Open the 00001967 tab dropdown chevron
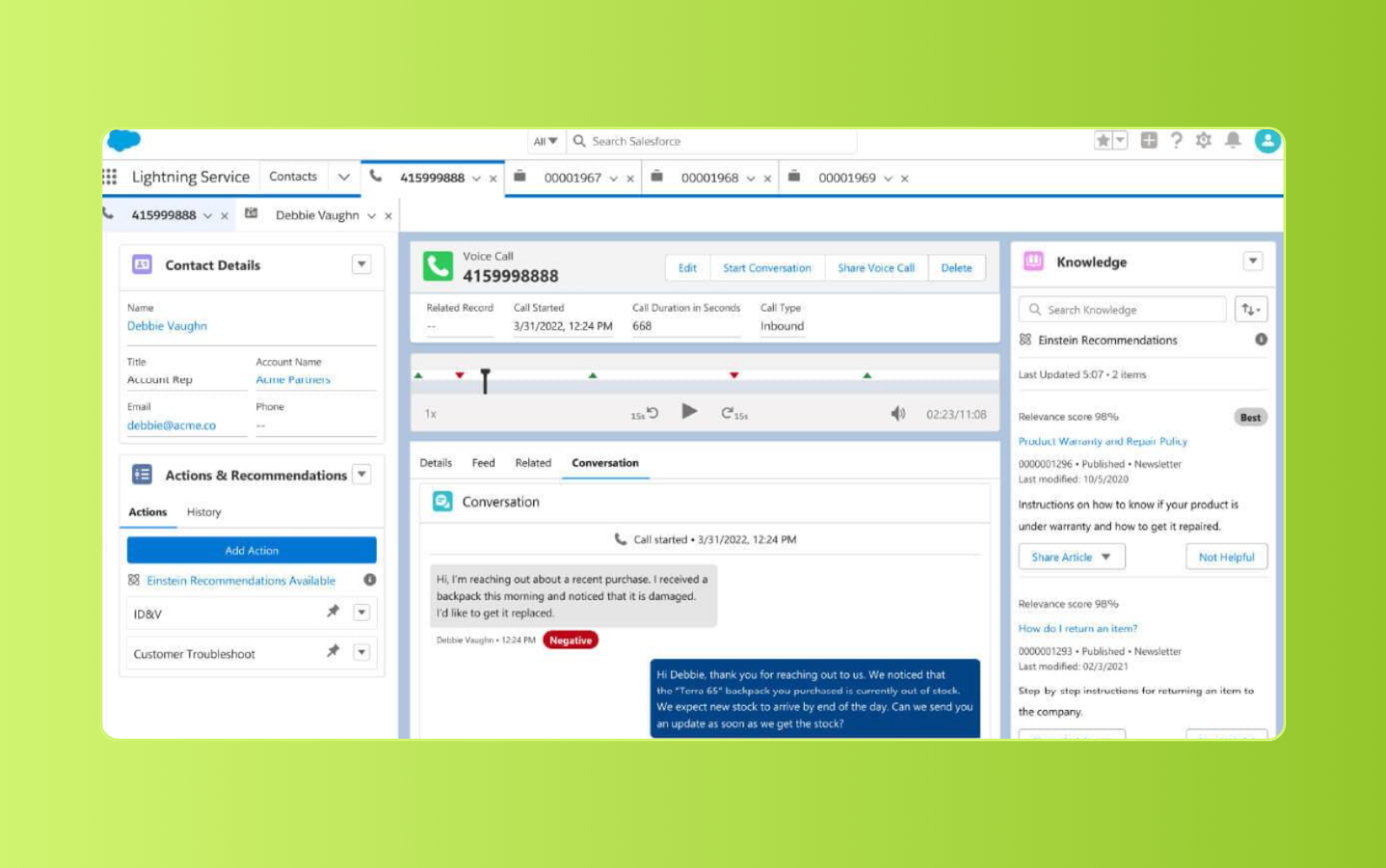The height and width of the screenshot is (868, 1386). (613, 179)
